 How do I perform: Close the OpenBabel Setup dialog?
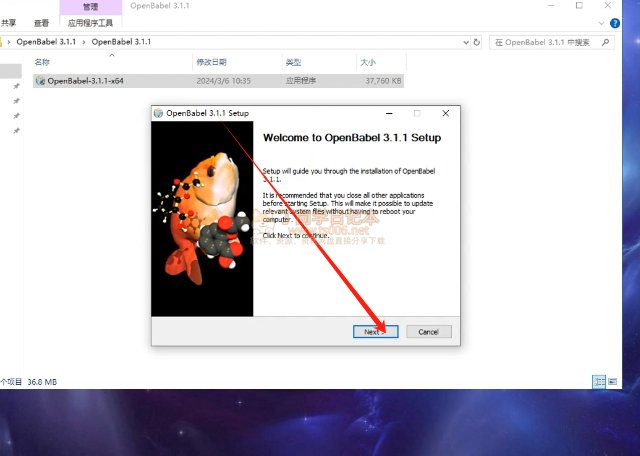click(446, 113)
